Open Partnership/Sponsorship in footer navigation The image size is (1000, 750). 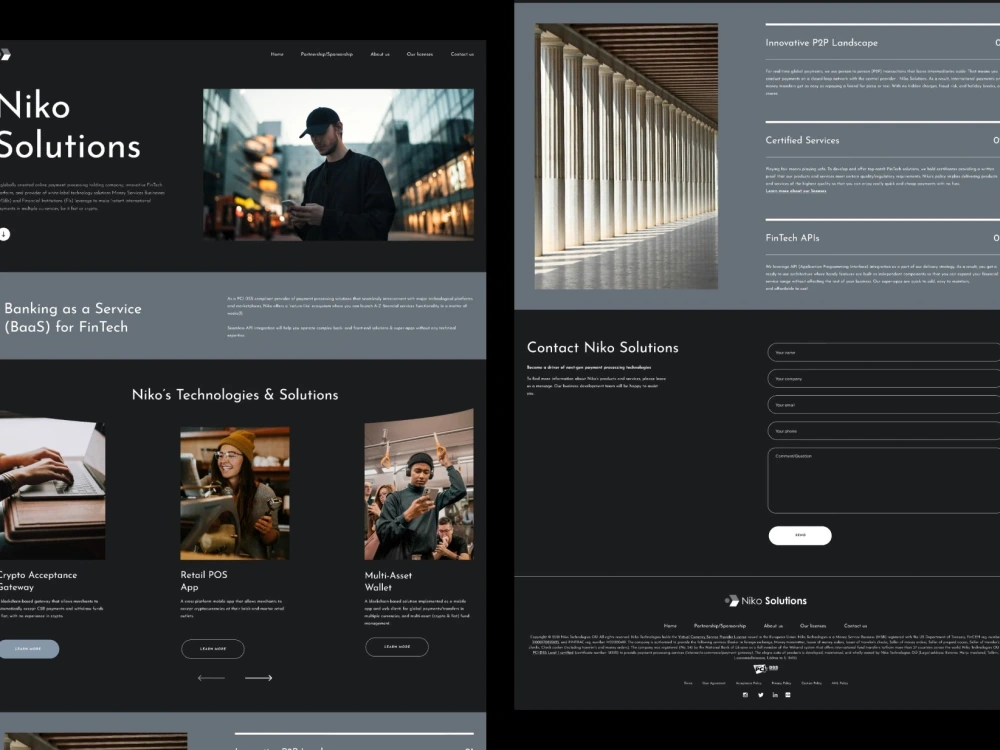coord(719,626)
